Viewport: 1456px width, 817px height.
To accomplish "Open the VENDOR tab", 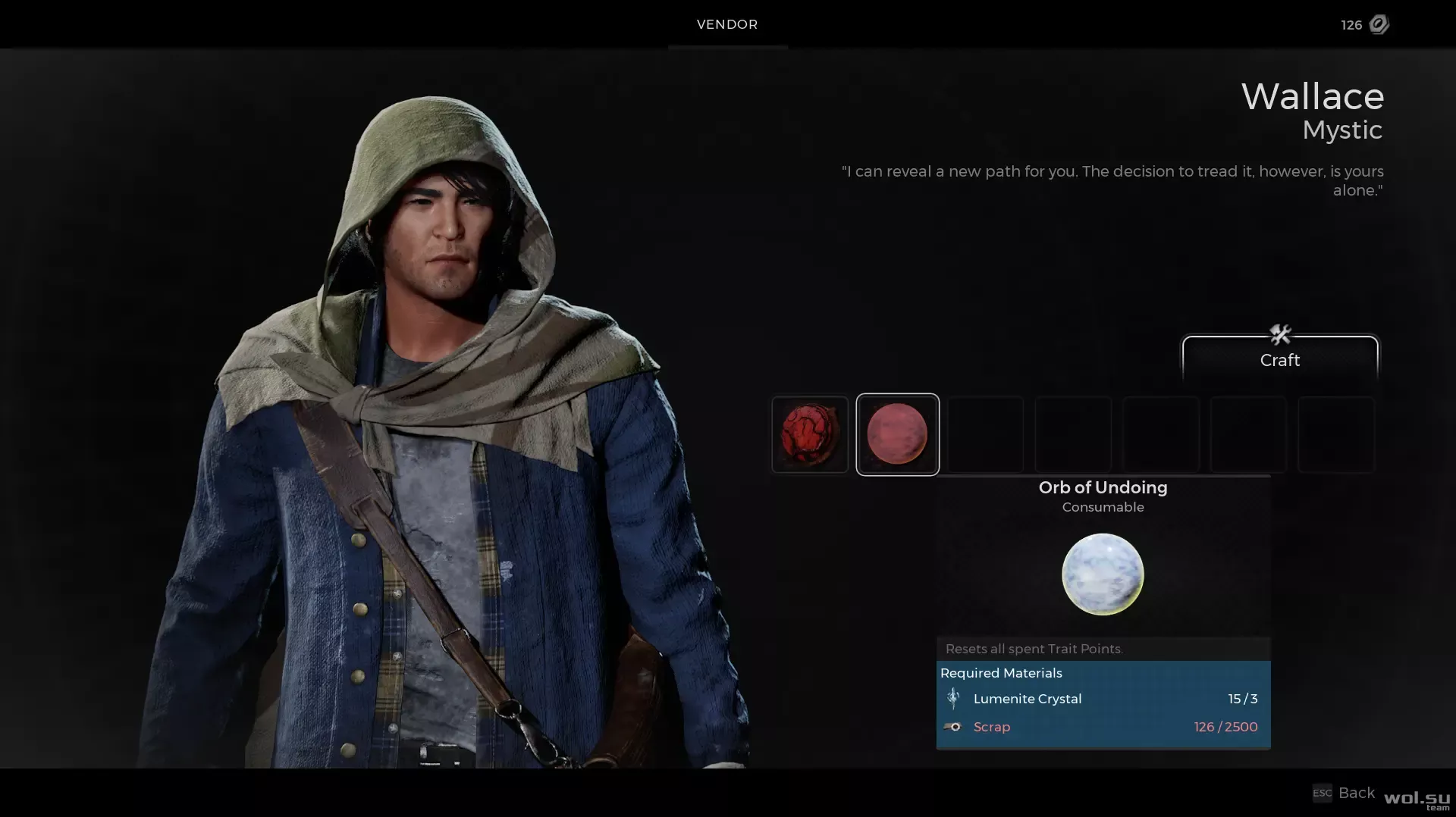I will tap(727, 24).
